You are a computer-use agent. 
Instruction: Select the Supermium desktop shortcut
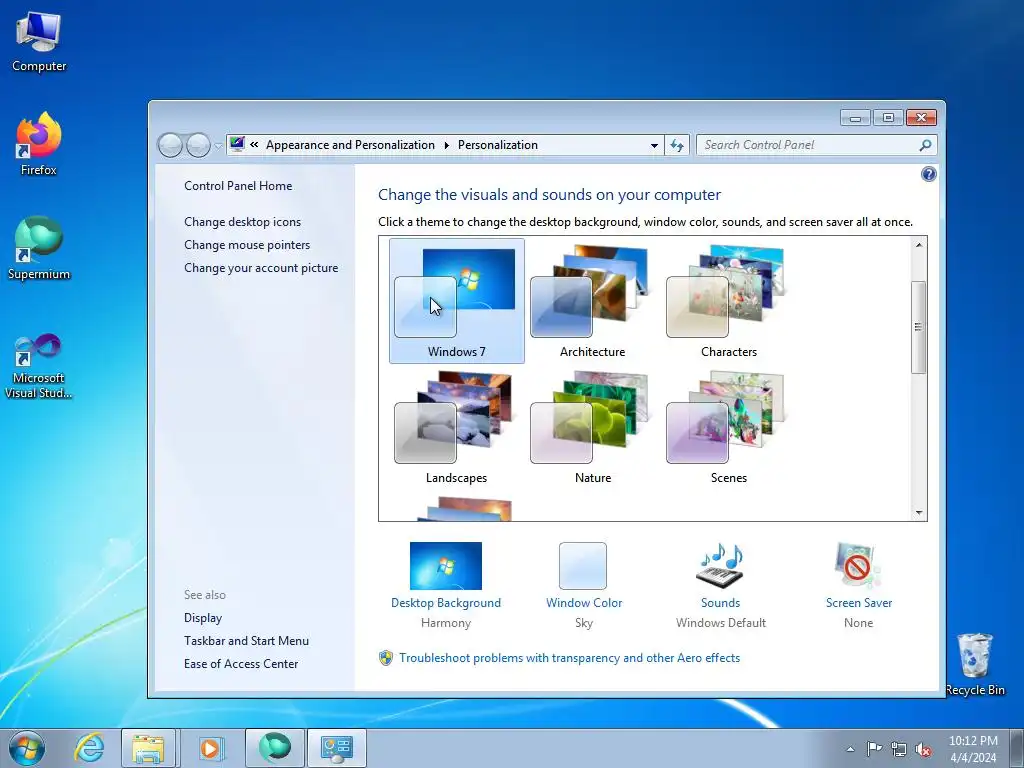39,249
